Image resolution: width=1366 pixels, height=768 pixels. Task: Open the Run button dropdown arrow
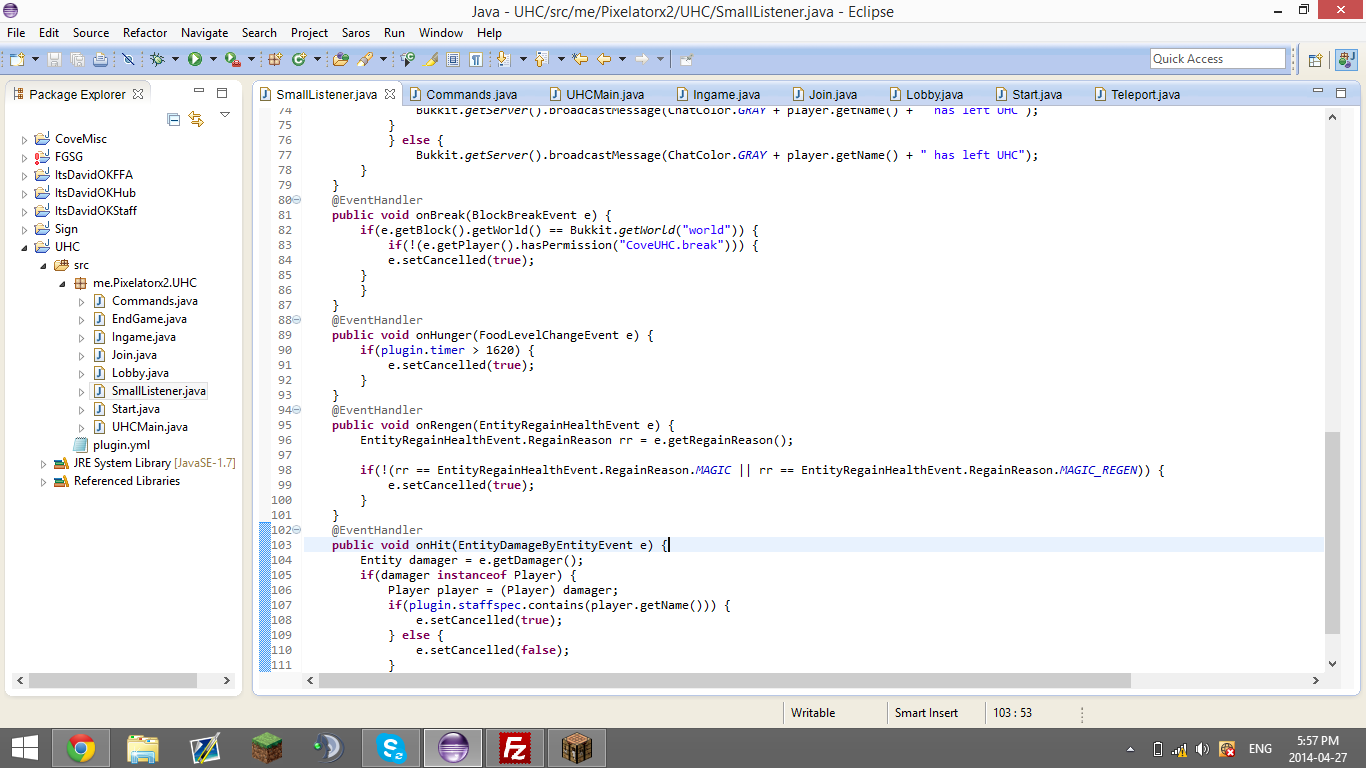click(213, 59)
